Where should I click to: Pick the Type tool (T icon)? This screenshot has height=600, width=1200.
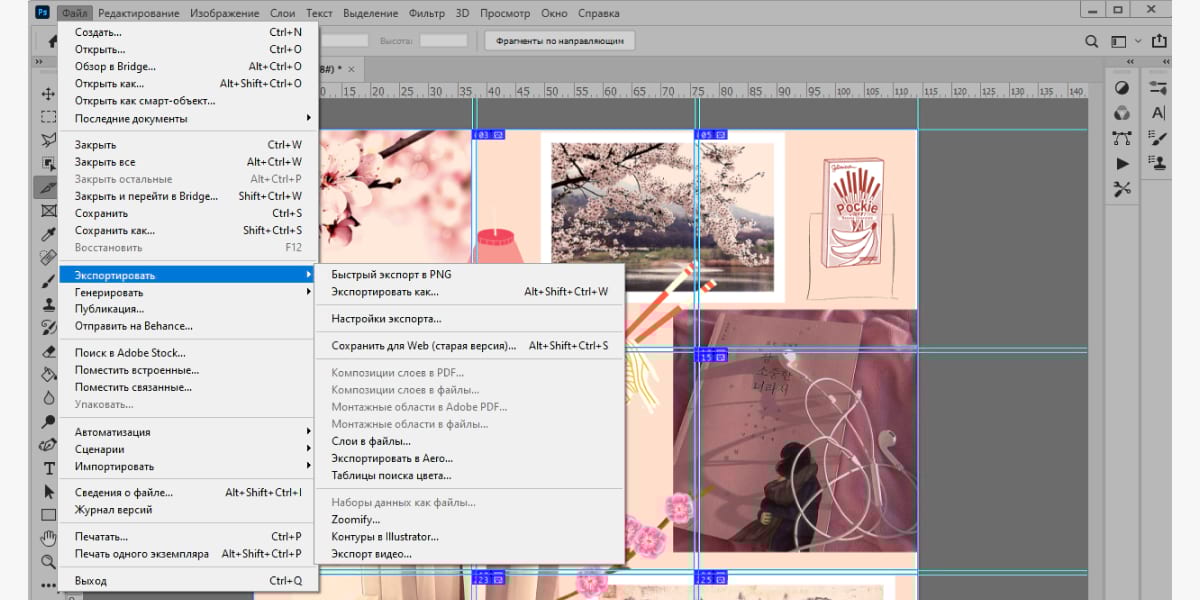(48, 469)
